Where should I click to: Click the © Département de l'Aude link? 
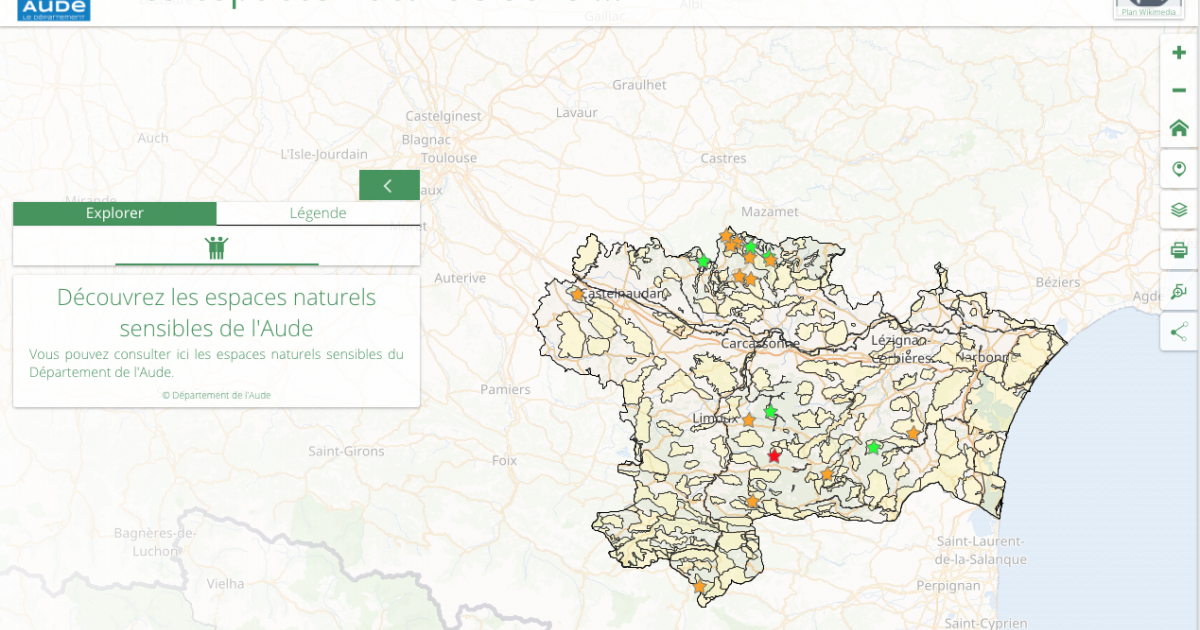tap(216, 394)
